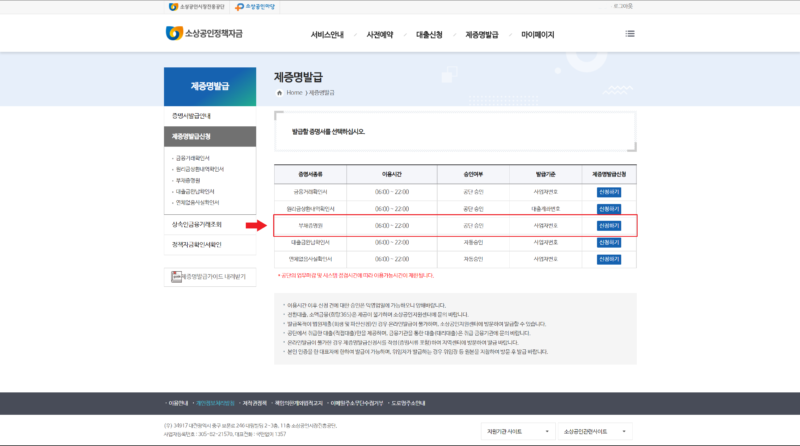Select 정책자금확인서확인 in the sidebar
This screenshot has height=446, width=800.
(x=210, y=245)
